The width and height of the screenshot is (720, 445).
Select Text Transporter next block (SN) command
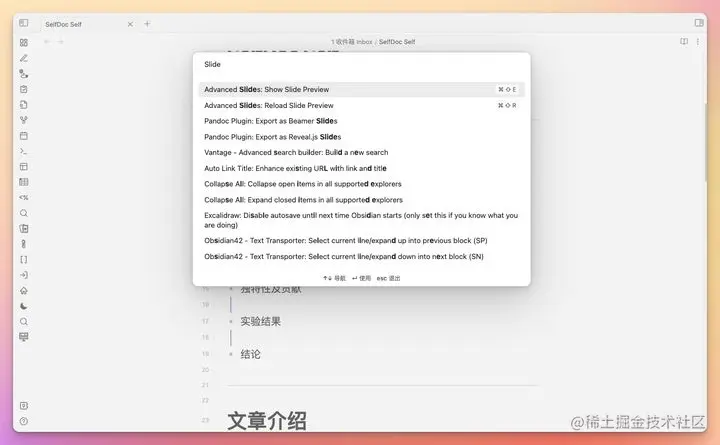click(361, 256)
